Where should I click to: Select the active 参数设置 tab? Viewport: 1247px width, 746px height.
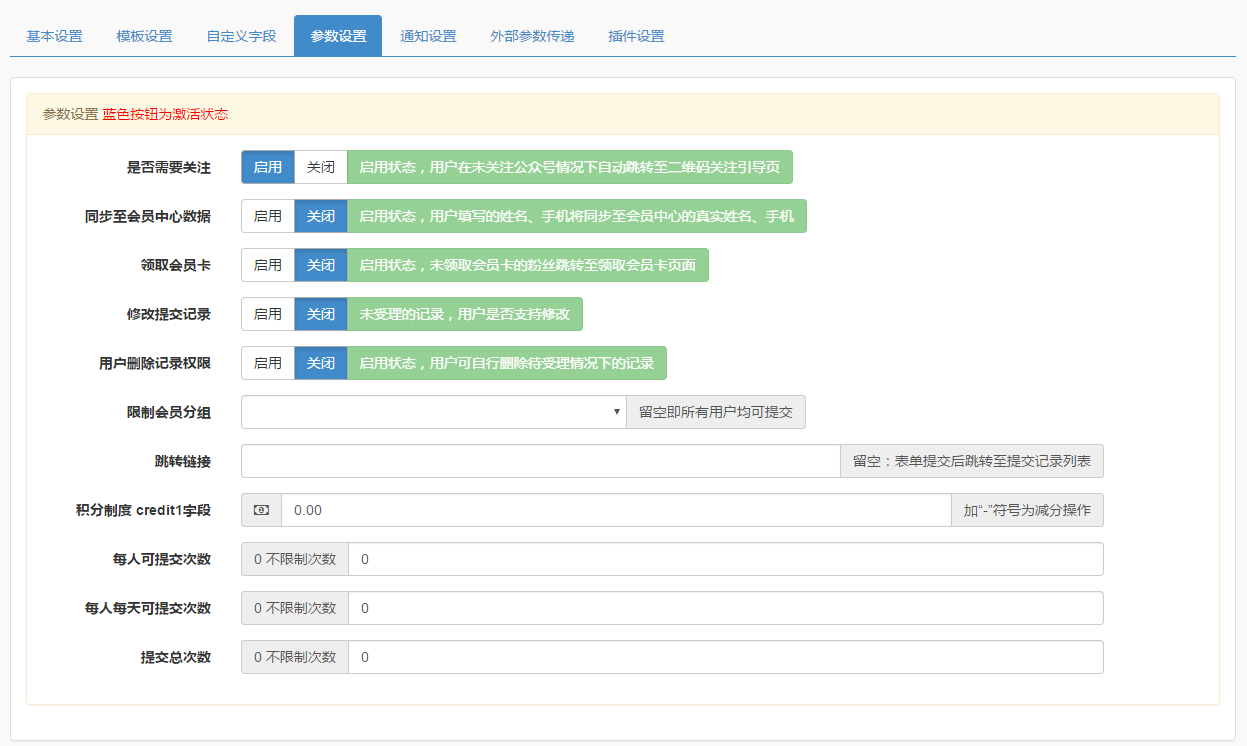click(338, 36)
